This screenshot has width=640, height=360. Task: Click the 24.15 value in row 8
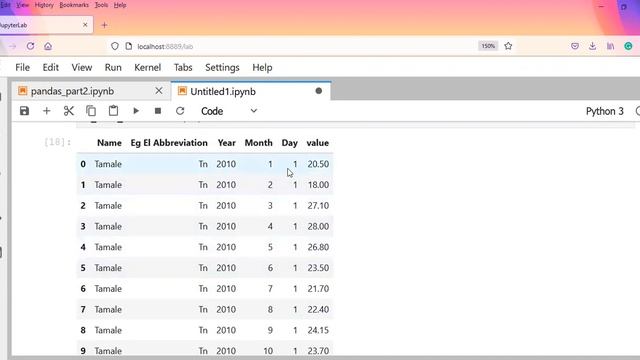pyautogui.click(x=318, y=330)
